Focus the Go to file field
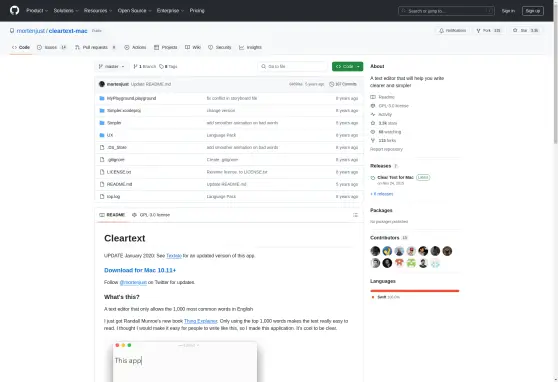The height and width of the screenshot is (382, 558). click(x=293, y=67)
